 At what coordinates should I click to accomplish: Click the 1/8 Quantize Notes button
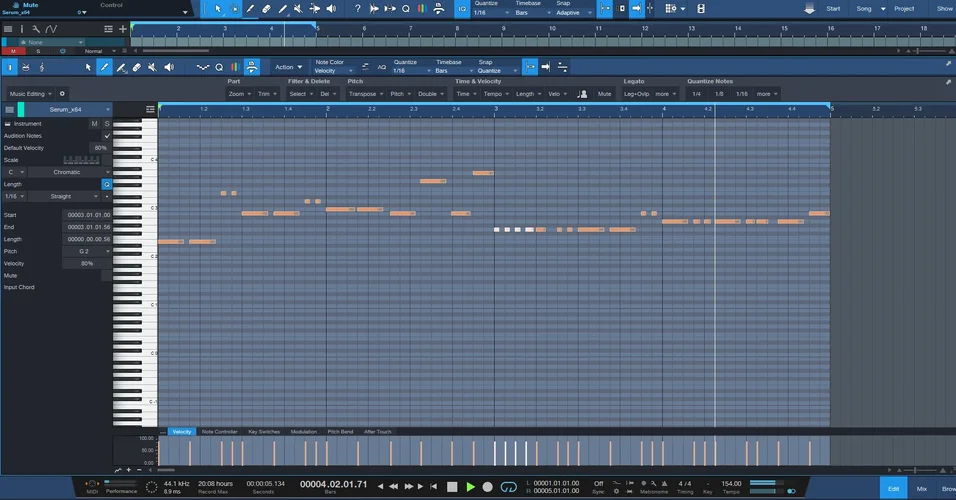719,94
